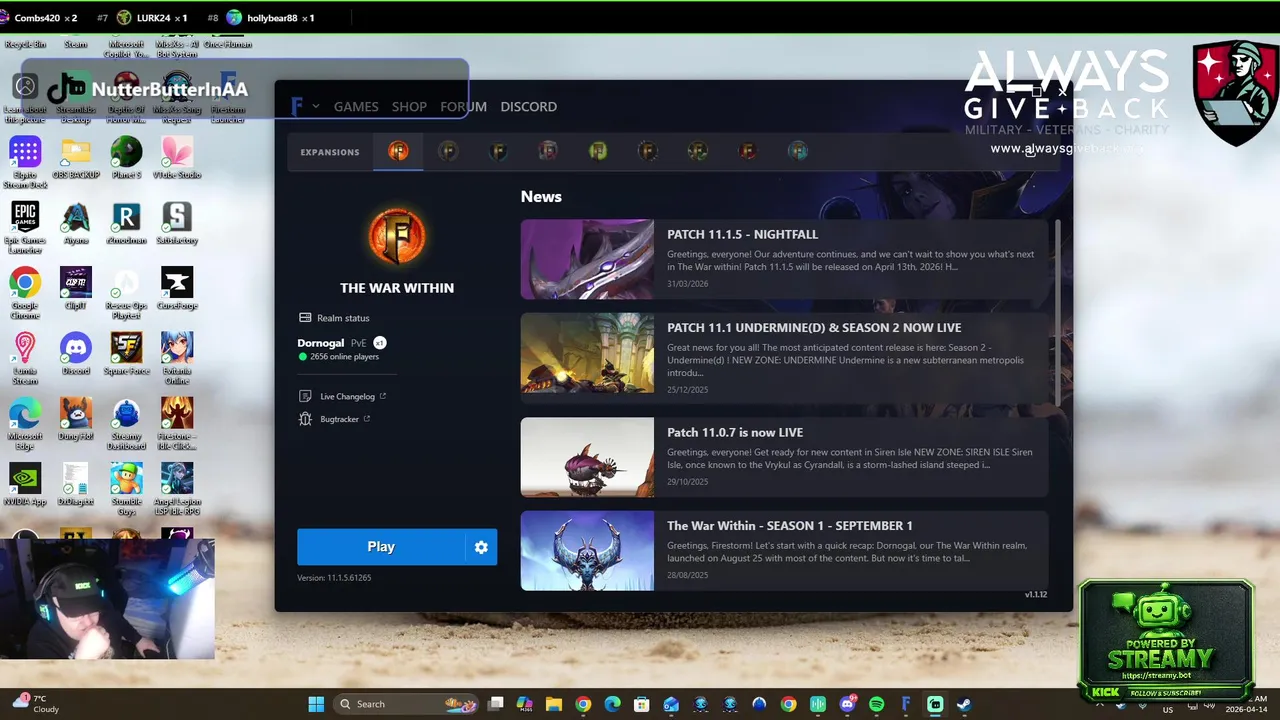This screenshot has width=1280, height=720.
Task: Open Satisfactory desktop shortcut
Action: coord(177,223)
